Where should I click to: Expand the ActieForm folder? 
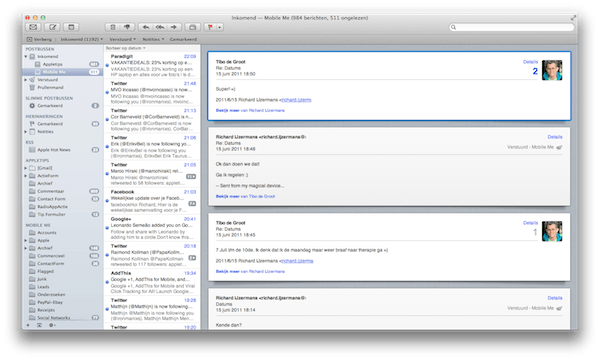click(26, 176)
